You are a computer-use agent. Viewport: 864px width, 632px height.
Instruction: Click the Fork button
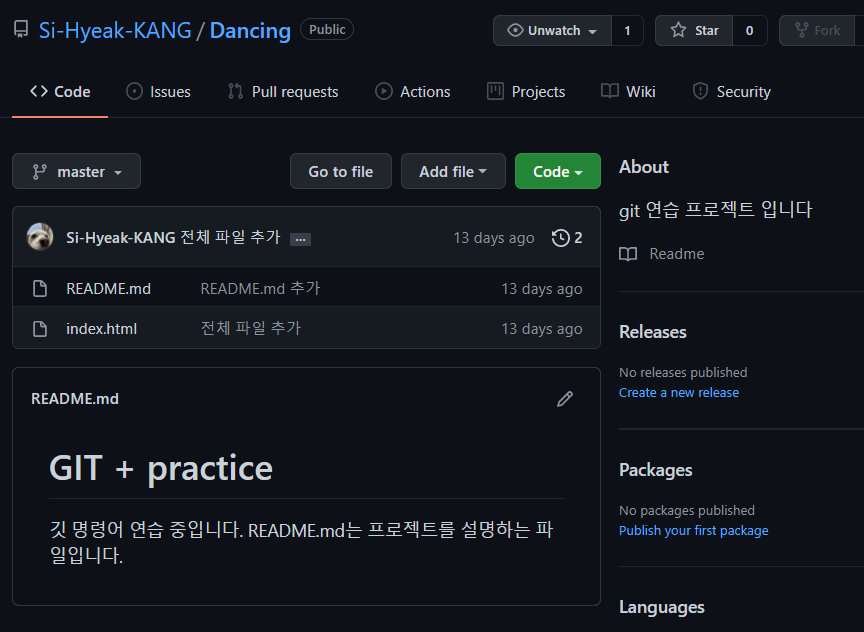(818, 30)
